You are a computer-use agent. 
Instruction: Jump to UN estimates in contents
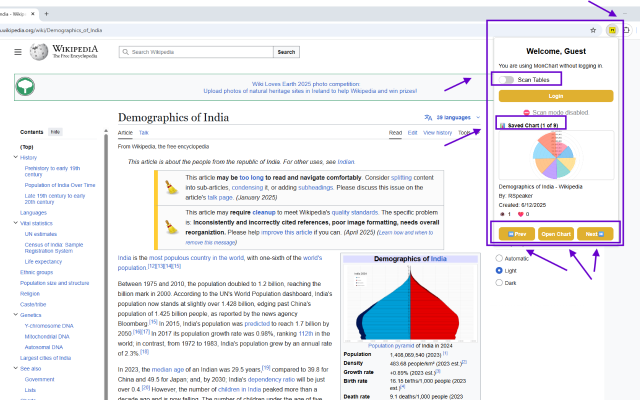coord(41,234)
